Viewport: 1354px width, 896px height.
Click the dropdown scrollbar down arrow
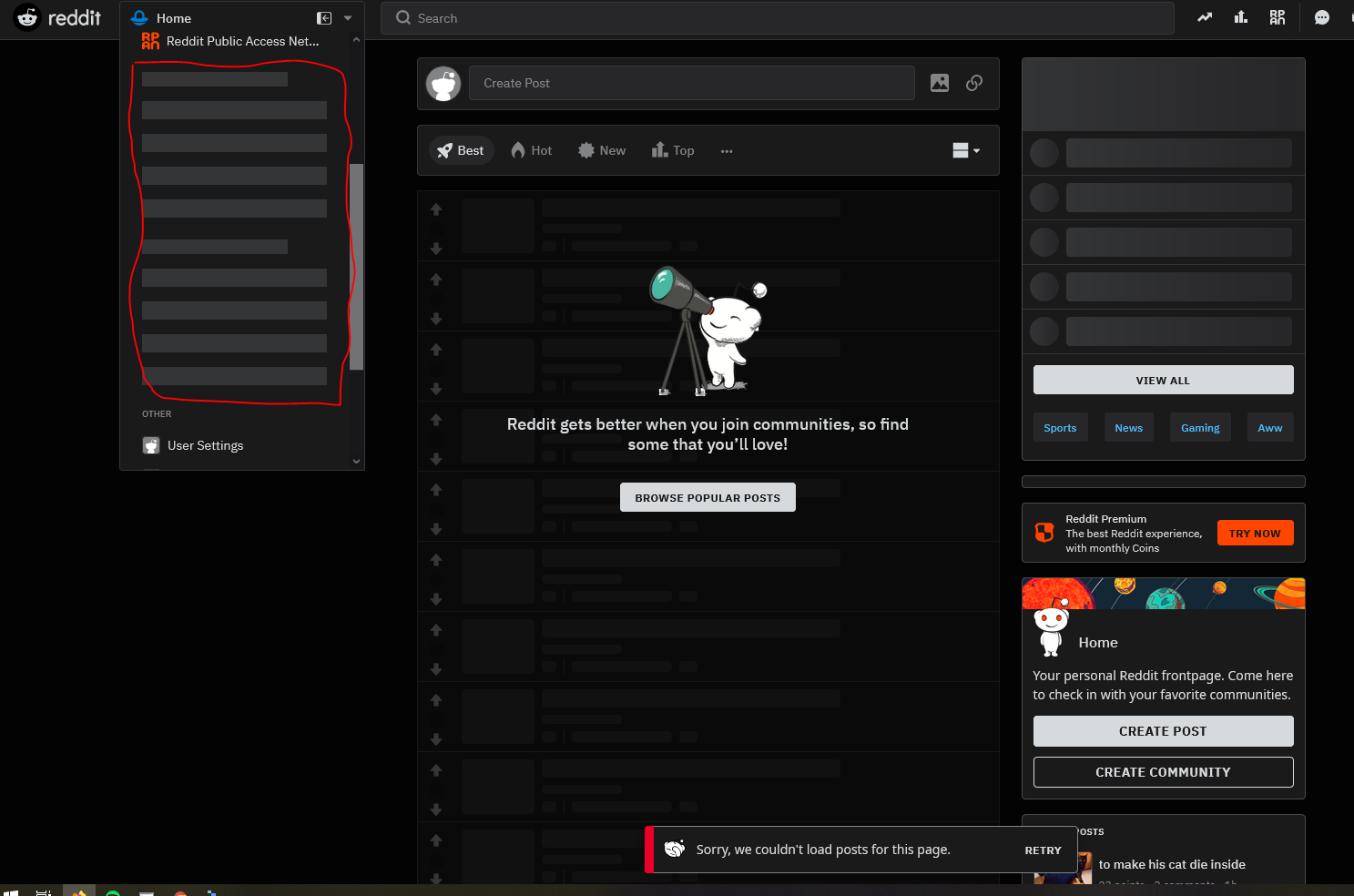pyautogui.click(x=356, y=461)
